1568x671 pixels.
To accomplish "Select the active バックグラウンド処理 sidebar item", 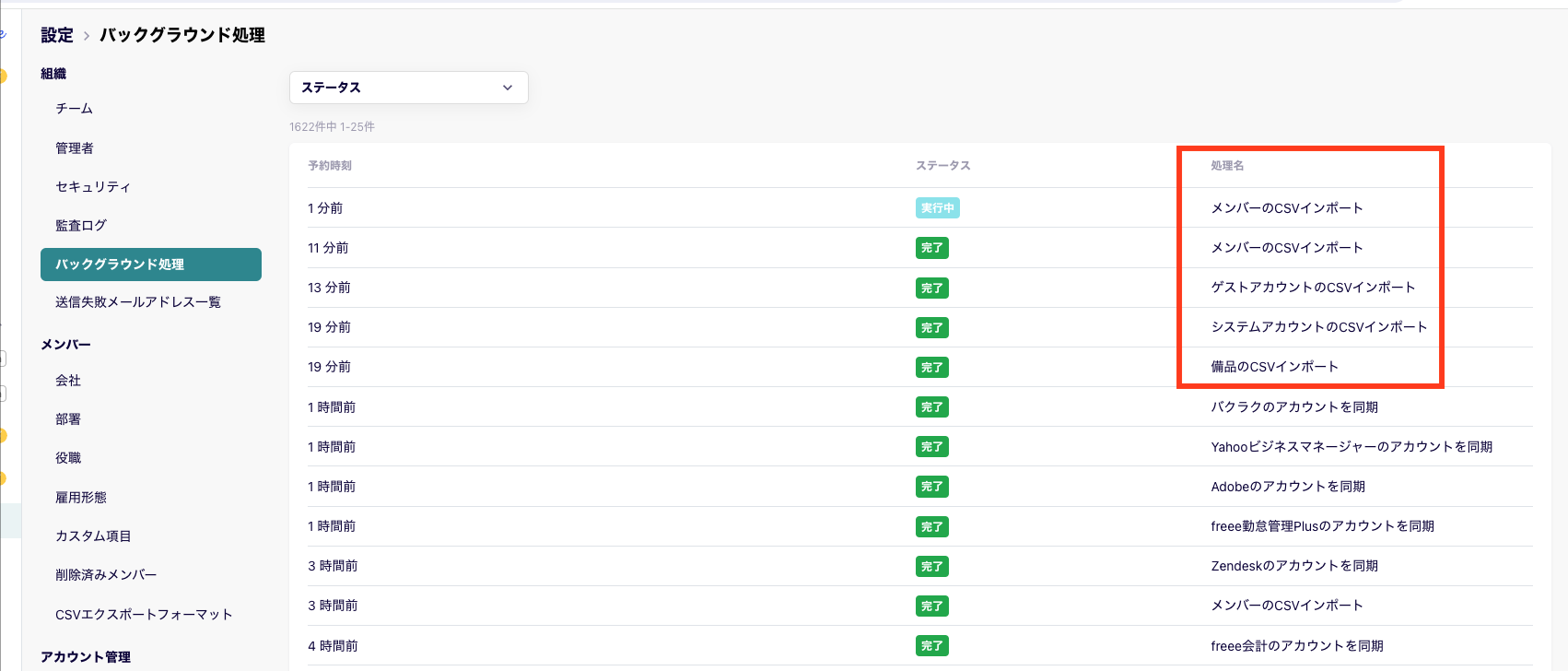I will click(150, 265).
